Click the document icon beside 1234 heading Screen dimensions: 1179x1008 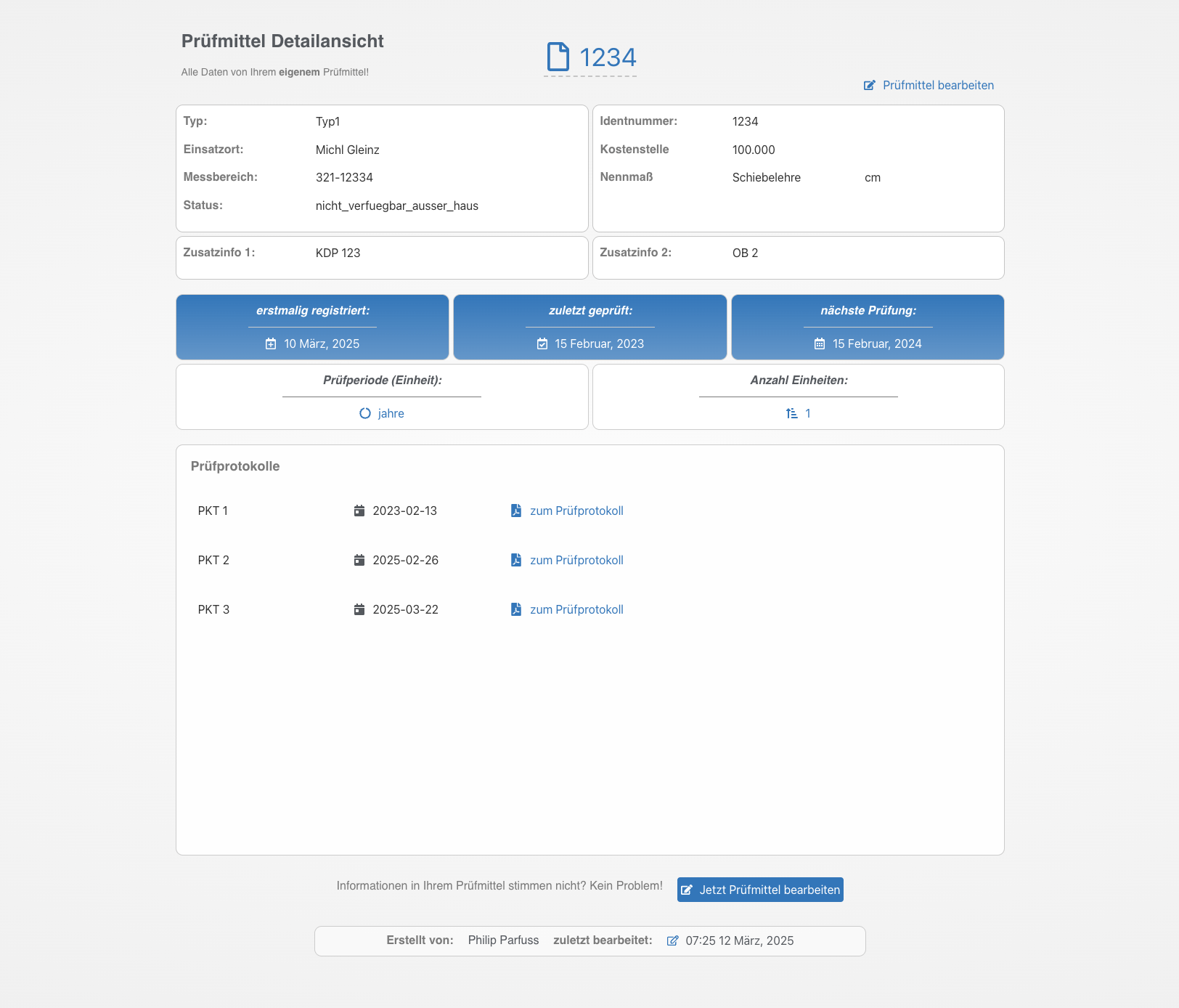(x=558, y=57)
